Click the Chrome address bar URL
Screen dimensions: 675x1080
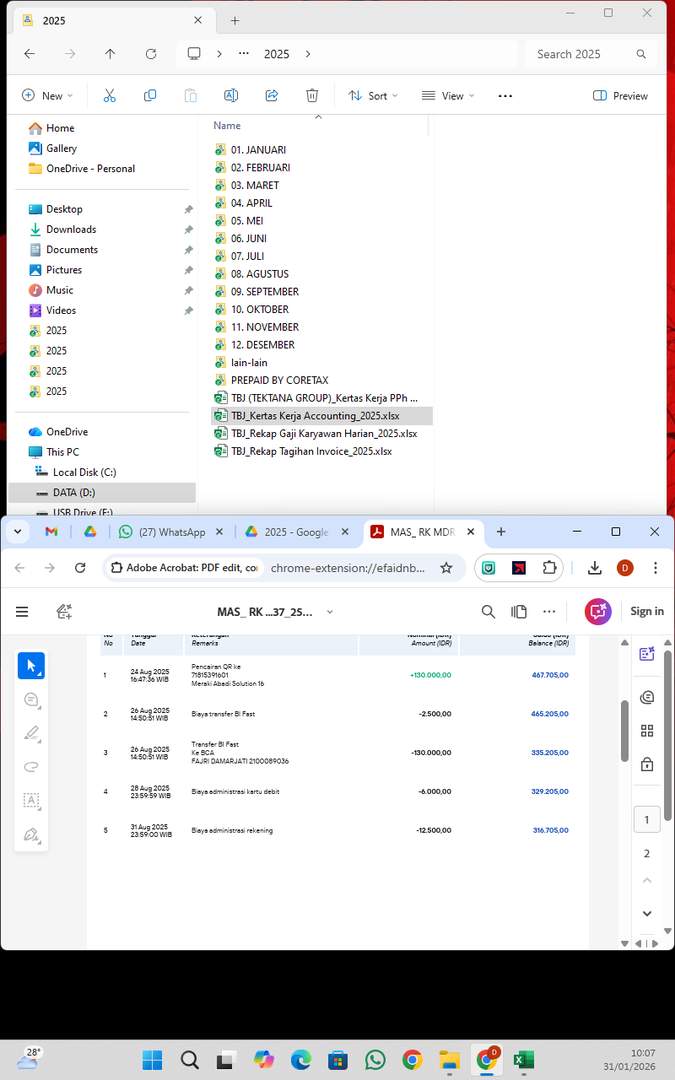(348, 568)
